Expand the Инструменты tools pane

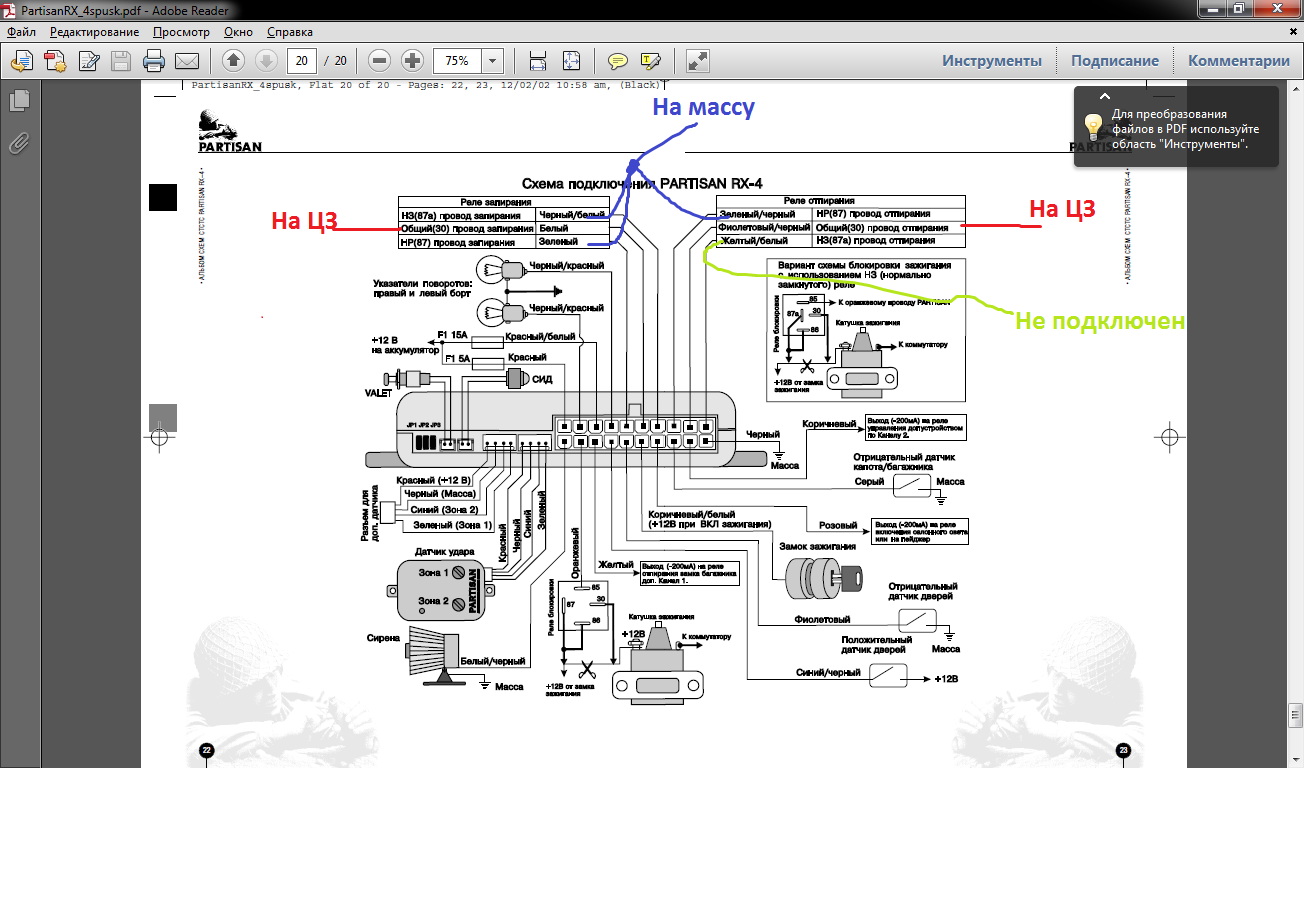click(991, 61)
